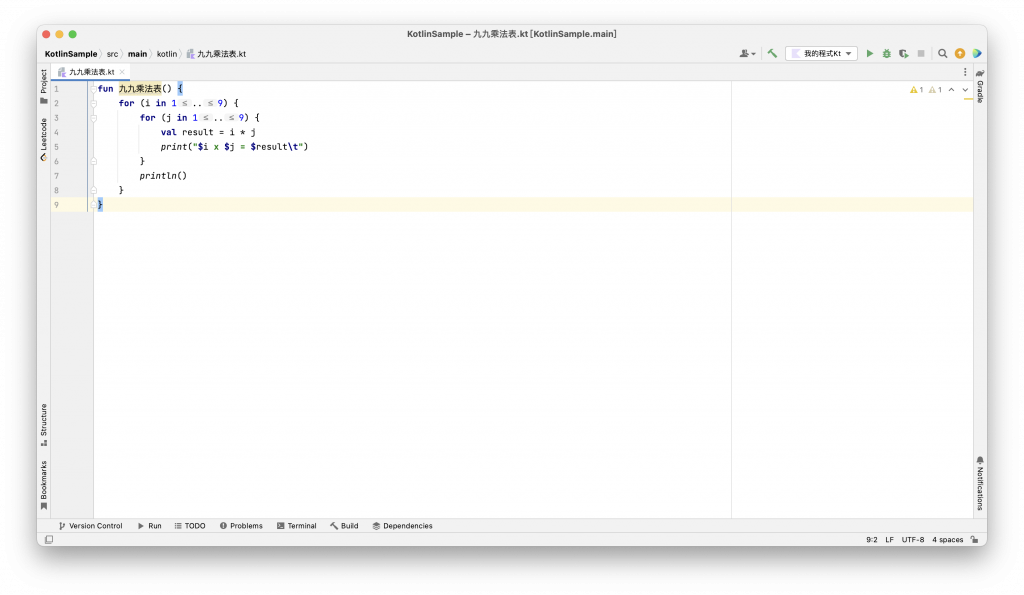Open the user account dropdown
This screenshot has width=1024, height=595.
point(747,54)
